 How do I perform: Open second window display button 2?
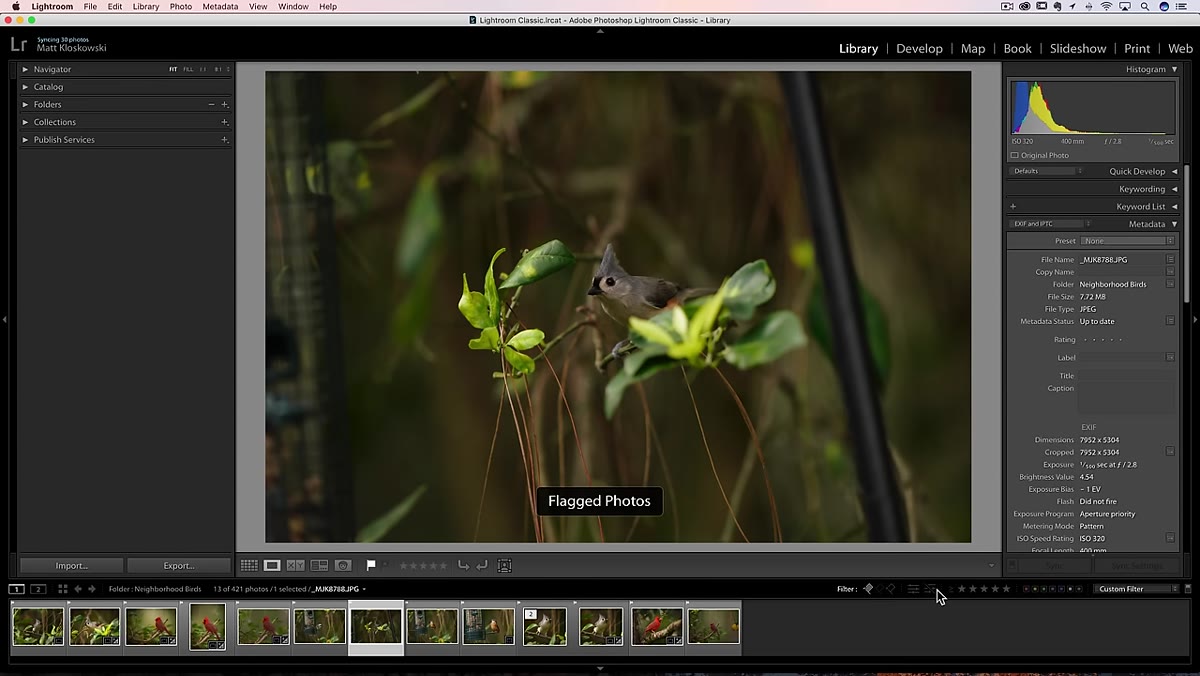click(x=38, y=589)
